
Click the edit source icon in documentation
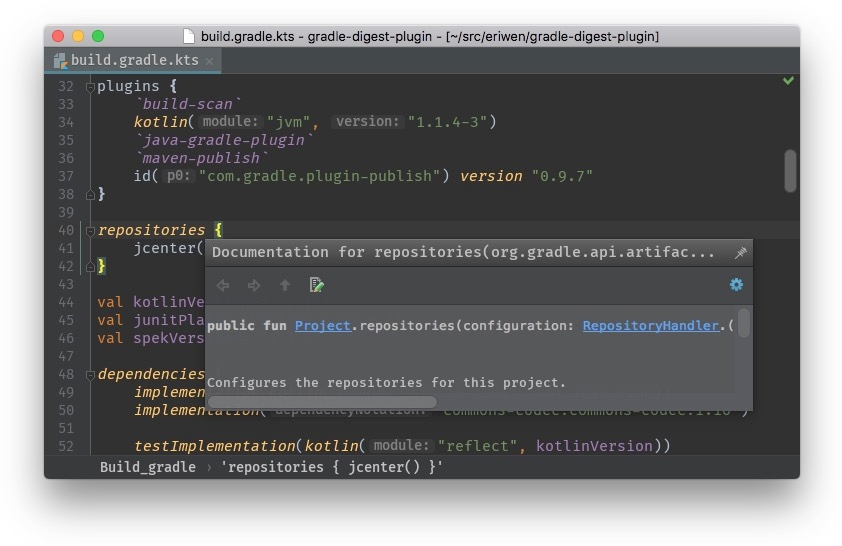click(x=316, y=285)
